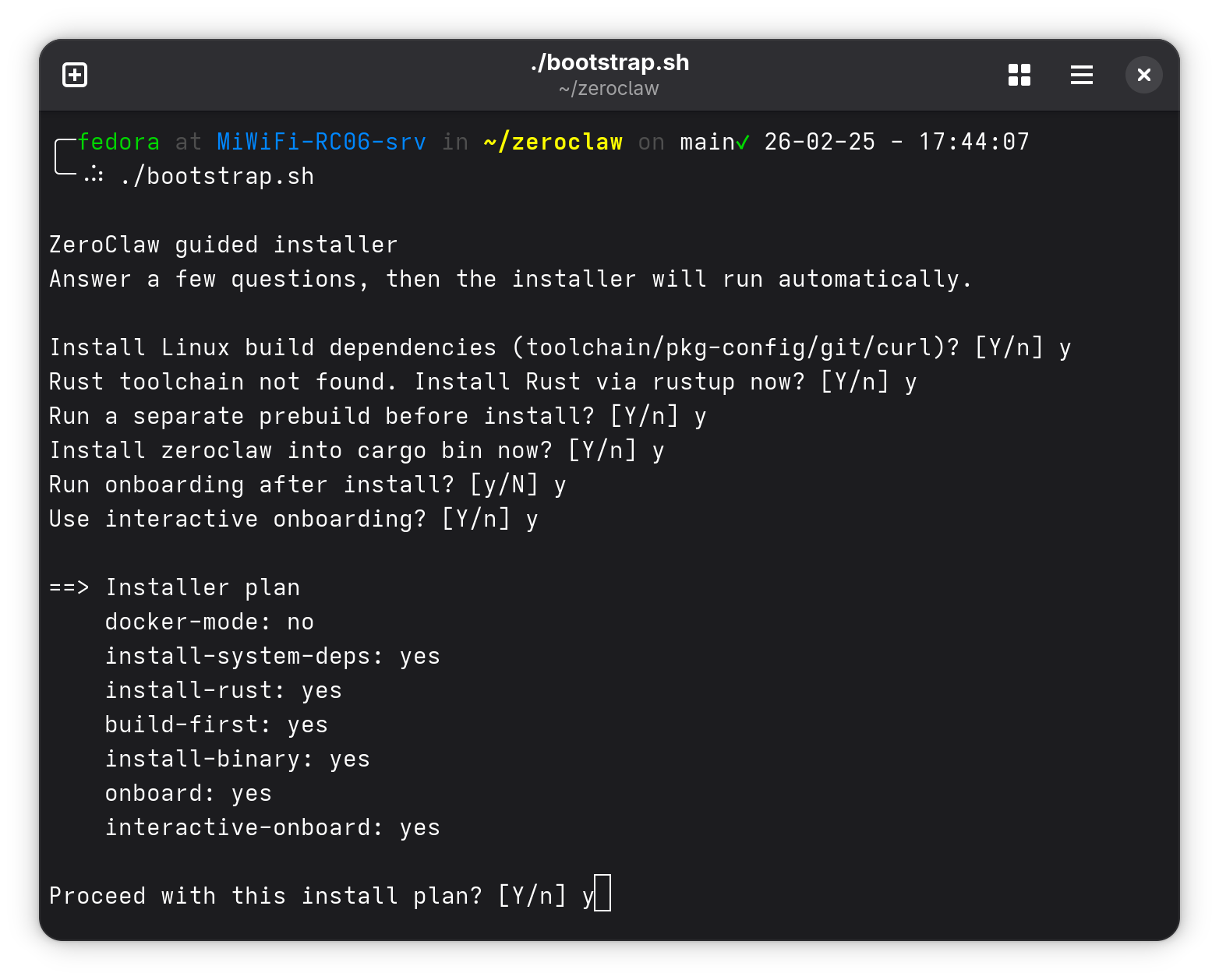Click the typed ./bootstrap.sh command line
1219x980 pixels.
[x=217, y=177]
